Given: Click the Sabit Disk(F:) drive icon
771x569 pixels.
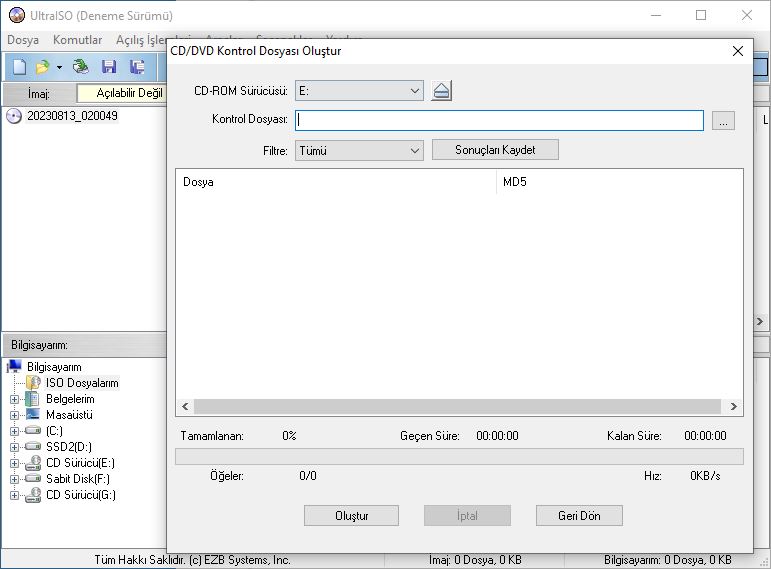Looking at the screenshot, I should point(32,479).
